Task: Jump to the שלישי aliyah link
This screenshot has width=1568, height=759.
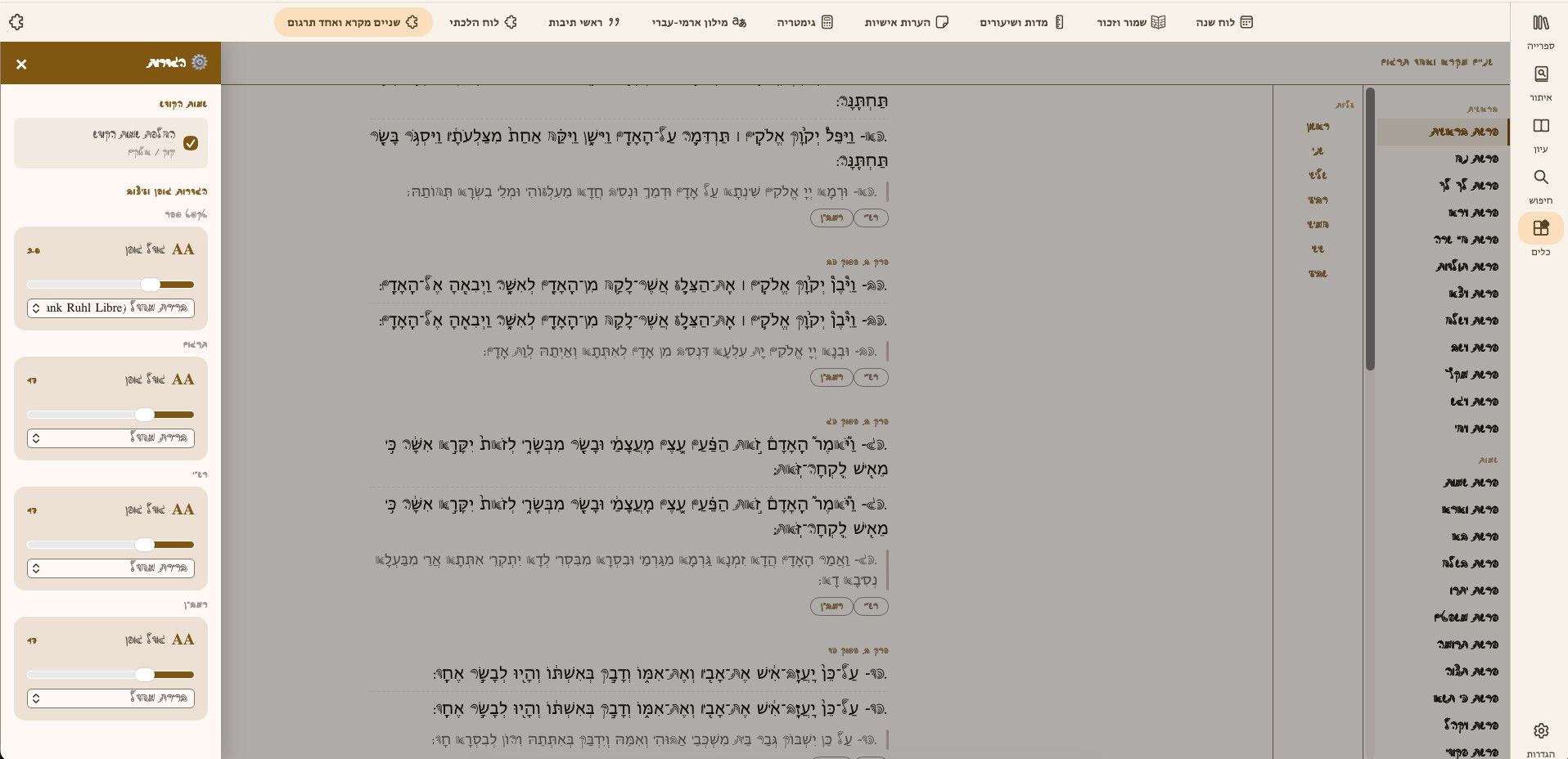Action: (x=1318, y=175)
